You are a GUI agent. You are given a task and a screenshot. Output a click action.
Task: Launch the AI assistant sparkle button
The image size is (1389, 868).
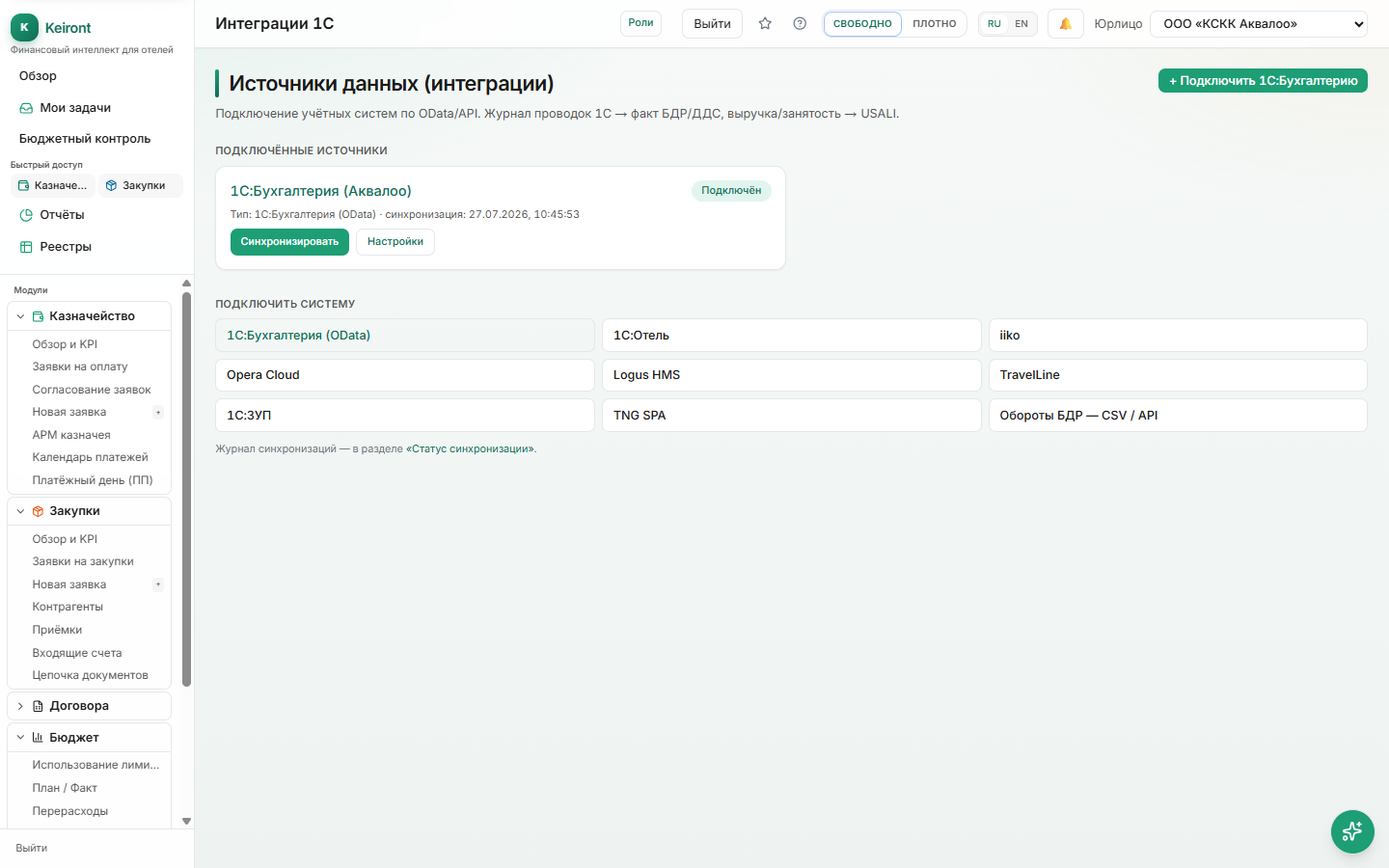pyautogui.click(x=1352, y=831)
